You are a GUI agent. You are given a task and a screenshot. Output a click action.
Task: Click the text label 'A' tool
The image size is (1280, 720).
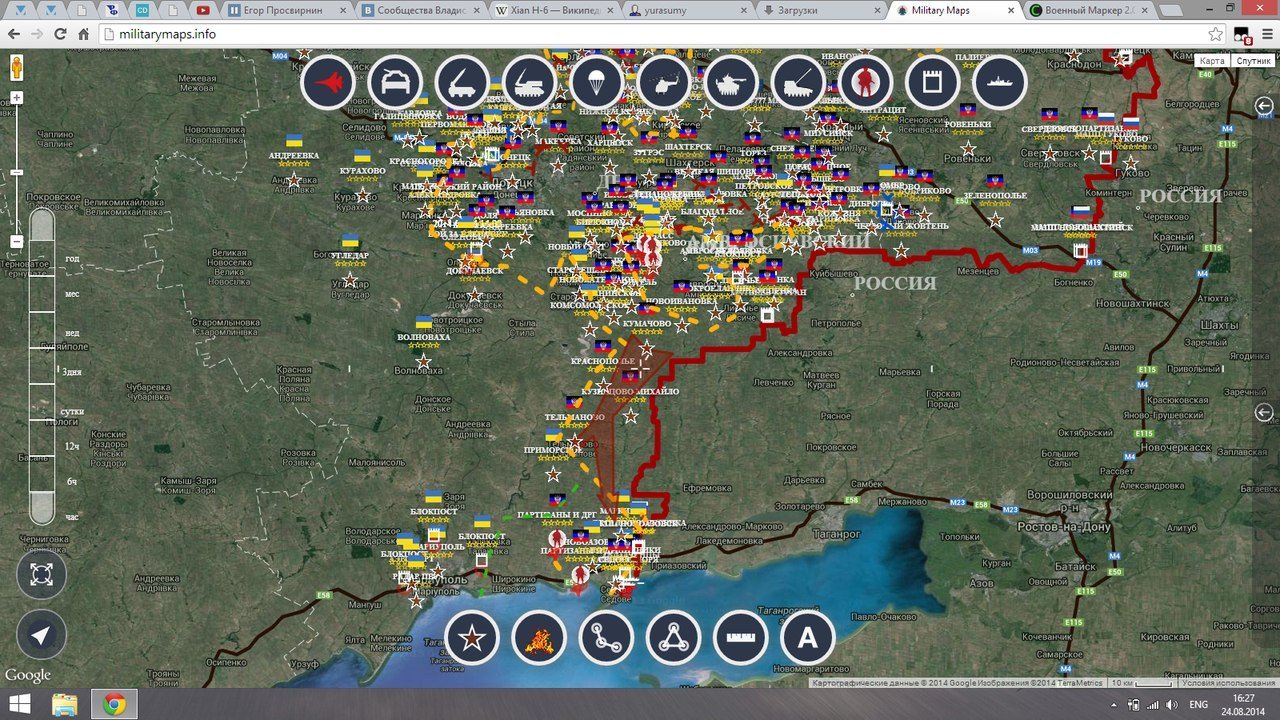(807, 637)
